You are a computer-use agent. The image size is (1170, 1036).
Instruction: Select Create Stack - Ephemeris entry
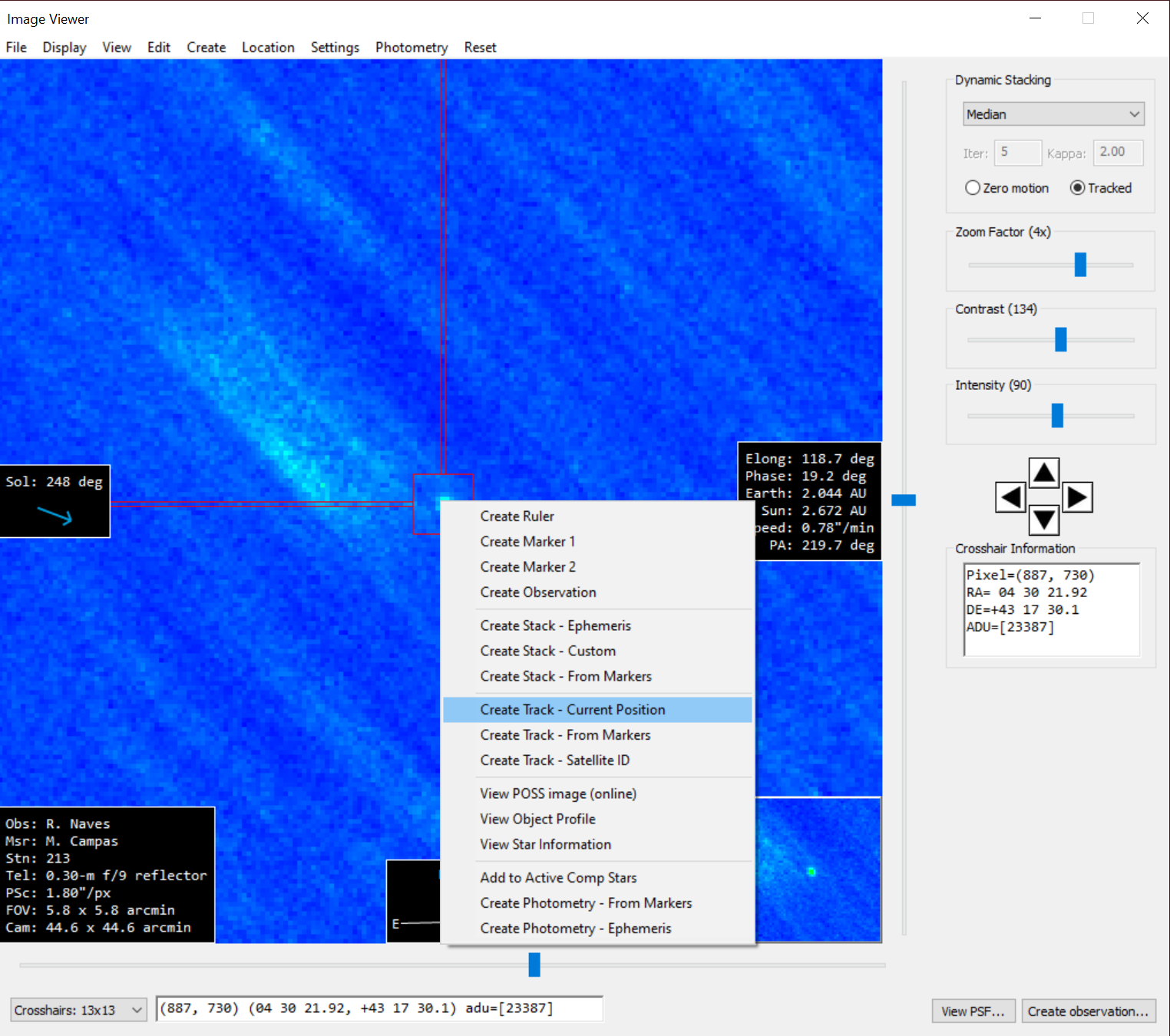click(x=555, y=626)
